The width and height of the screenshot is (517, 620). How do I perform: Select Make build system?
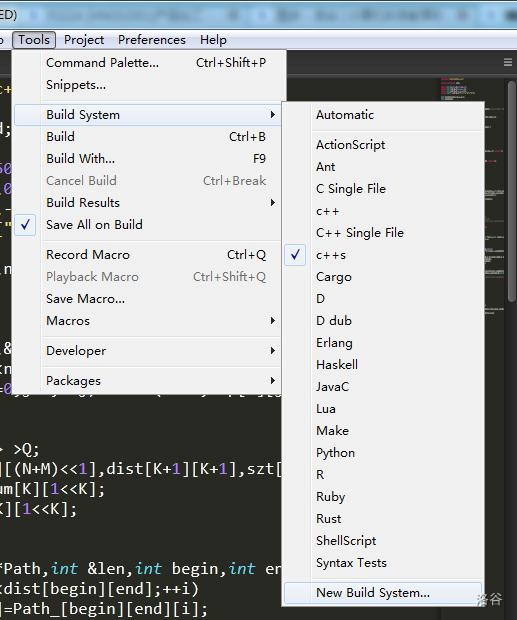(383, 431)
